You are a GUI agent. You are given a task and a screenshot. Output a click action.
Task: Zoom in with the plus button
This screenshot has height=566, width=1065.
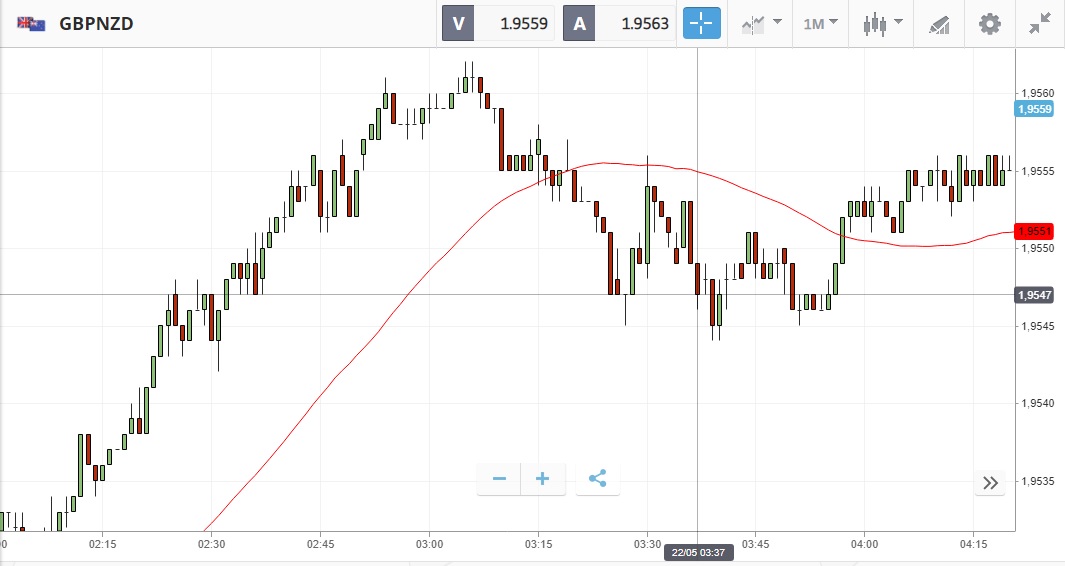543,479
